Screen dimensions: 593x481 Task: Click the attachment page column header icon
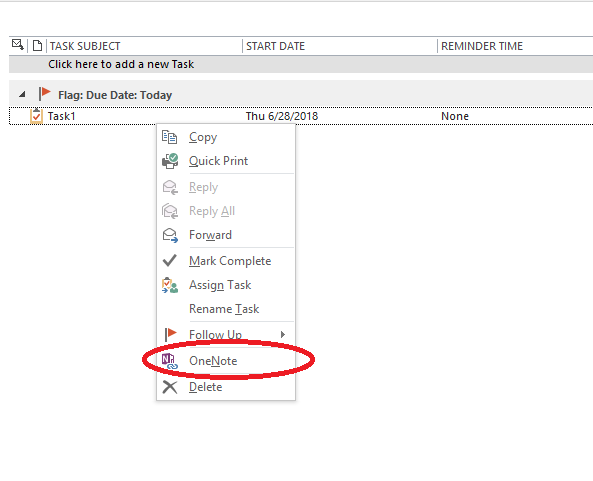pyautogui.click(x=37, y=46)
